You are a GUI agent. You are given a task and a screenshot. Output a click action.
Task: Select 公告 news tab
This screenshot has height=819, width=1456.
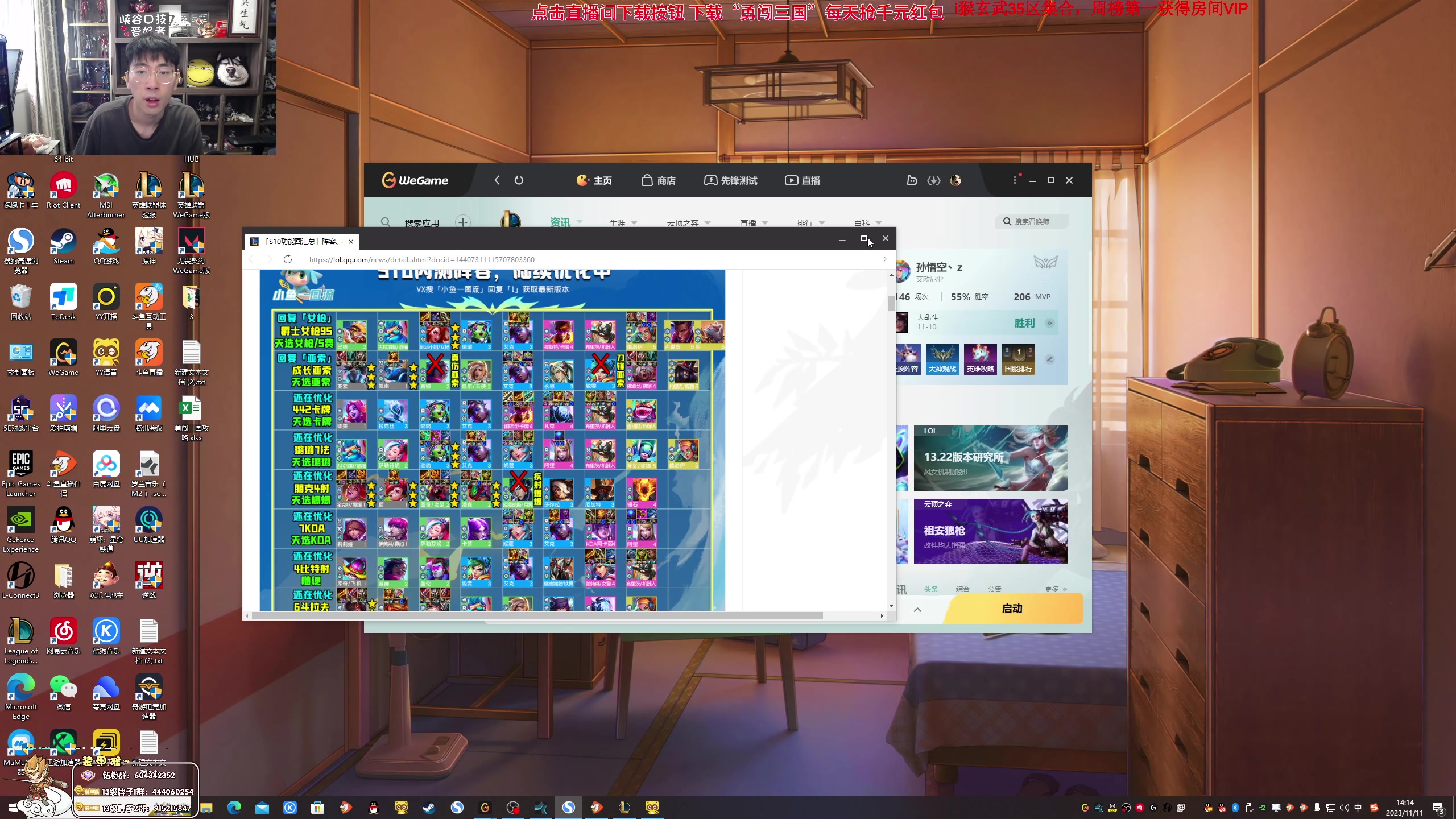click(x=994, y=589)
